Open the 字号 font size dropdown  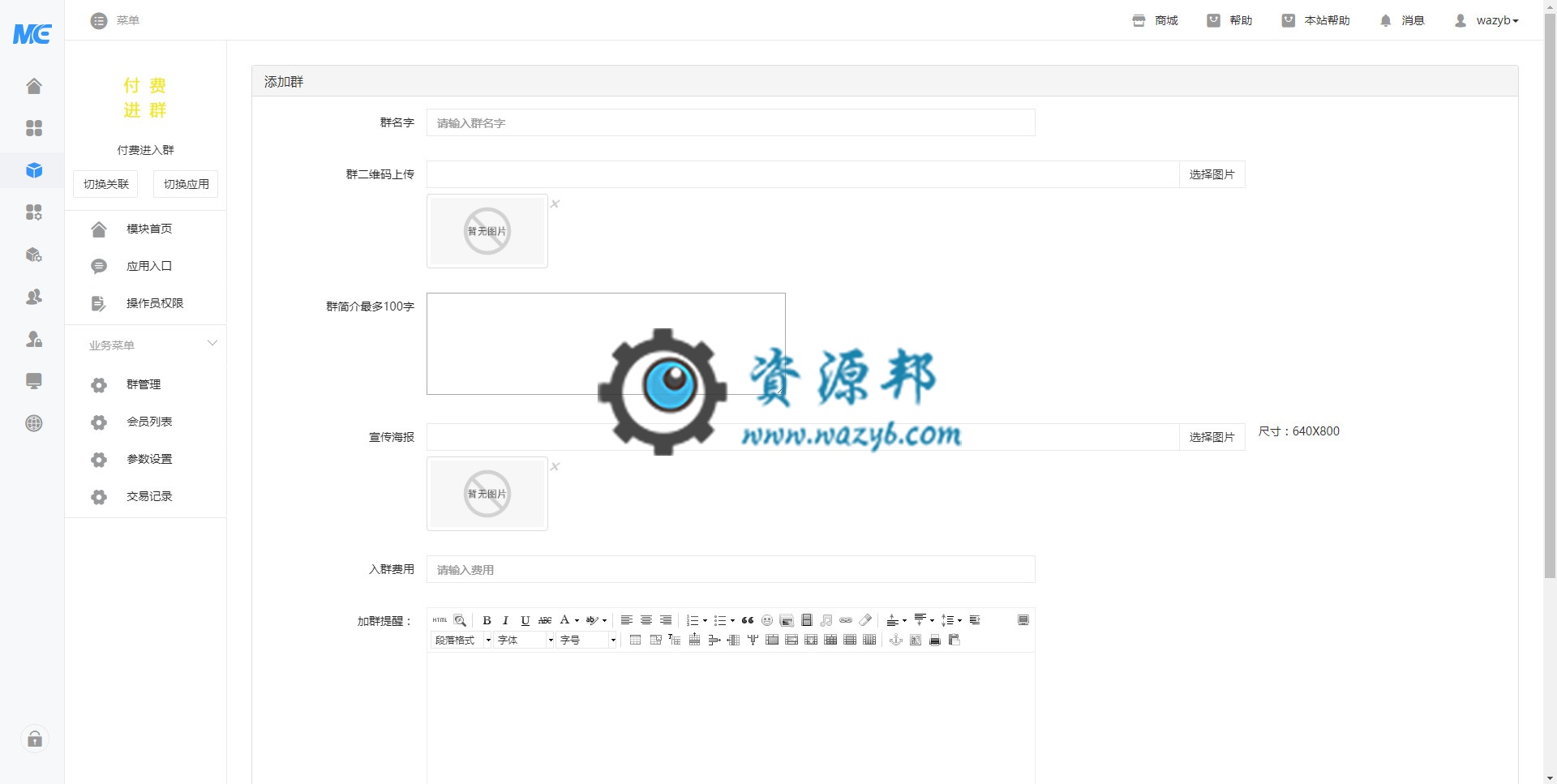tap(587, 640)
